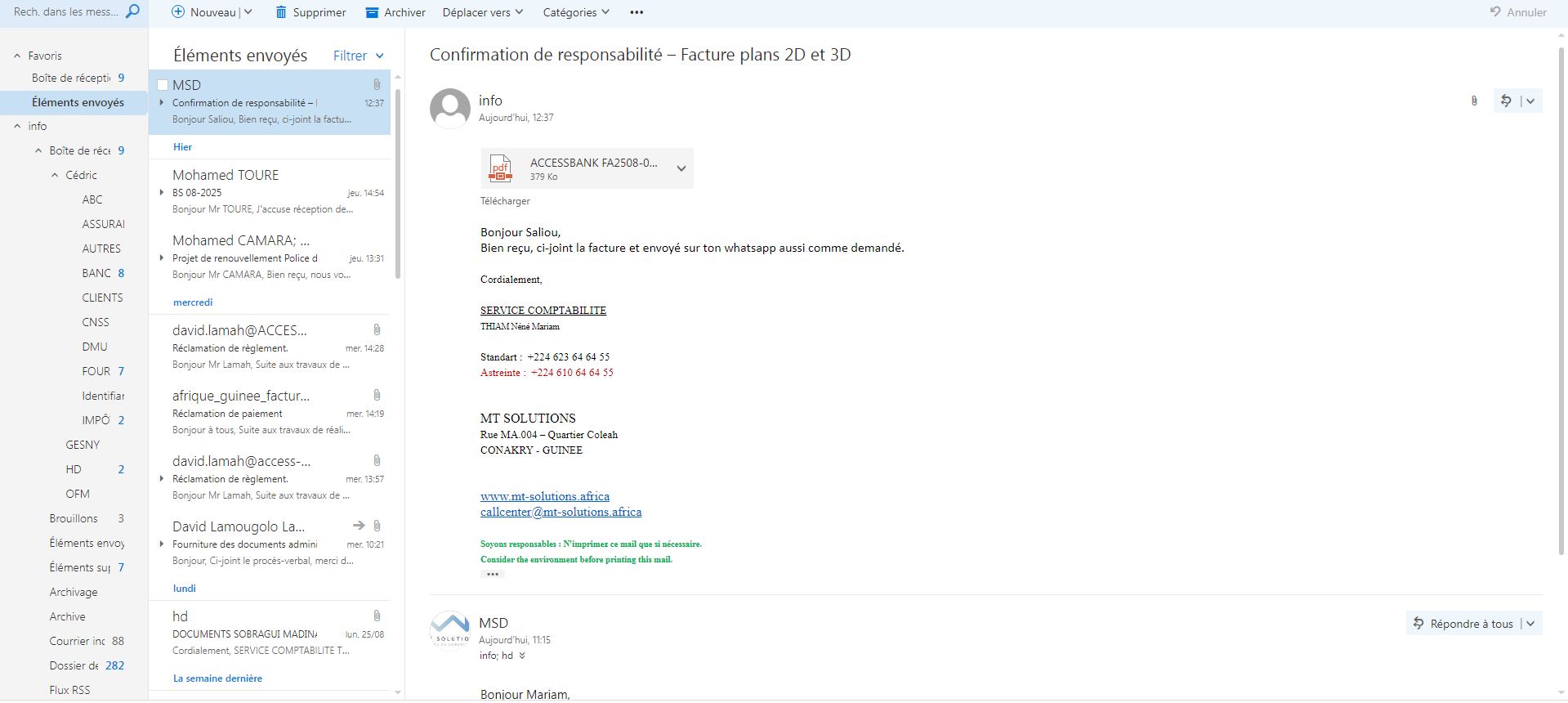
Task: Click the PDF attachment icon ACCESSBANK
Action: [500, 168]
